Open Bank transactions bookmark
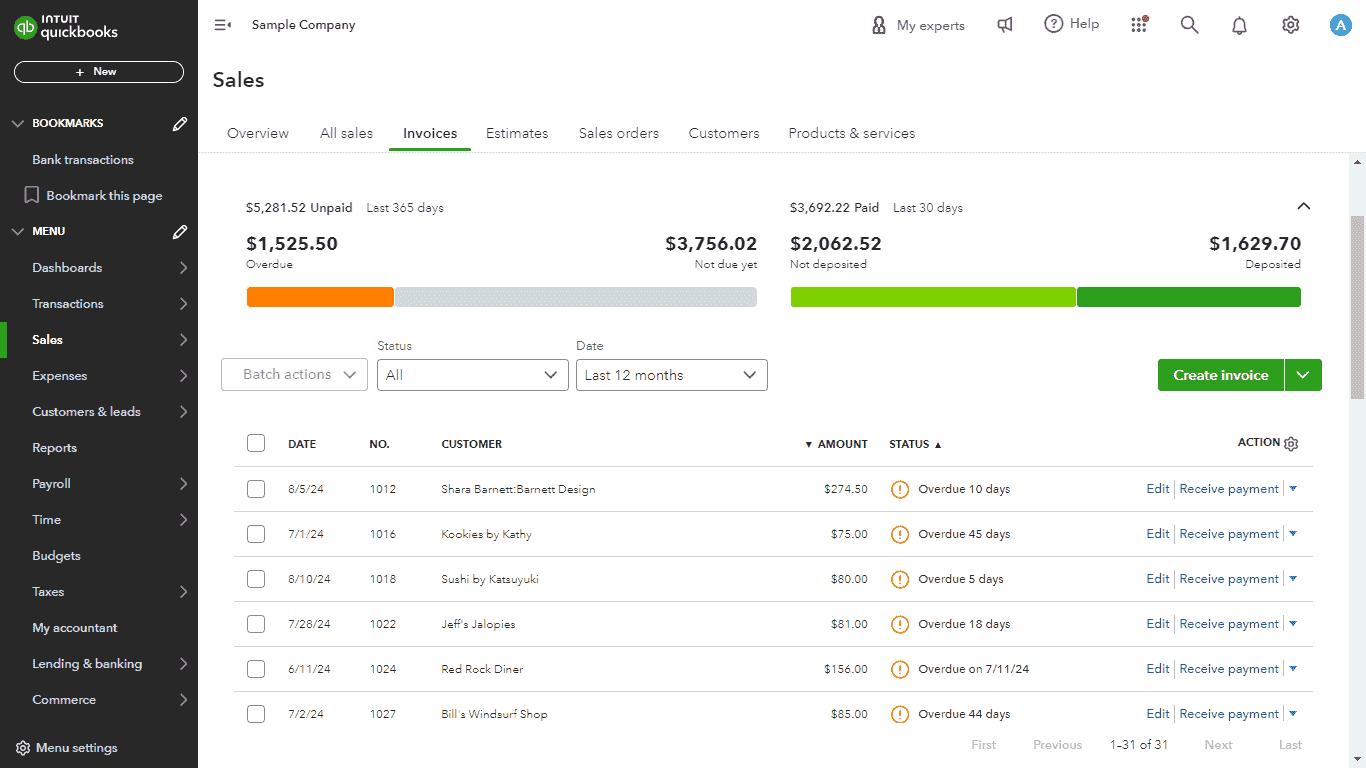Screen dimensions: 1366x768 click(83, 160)
